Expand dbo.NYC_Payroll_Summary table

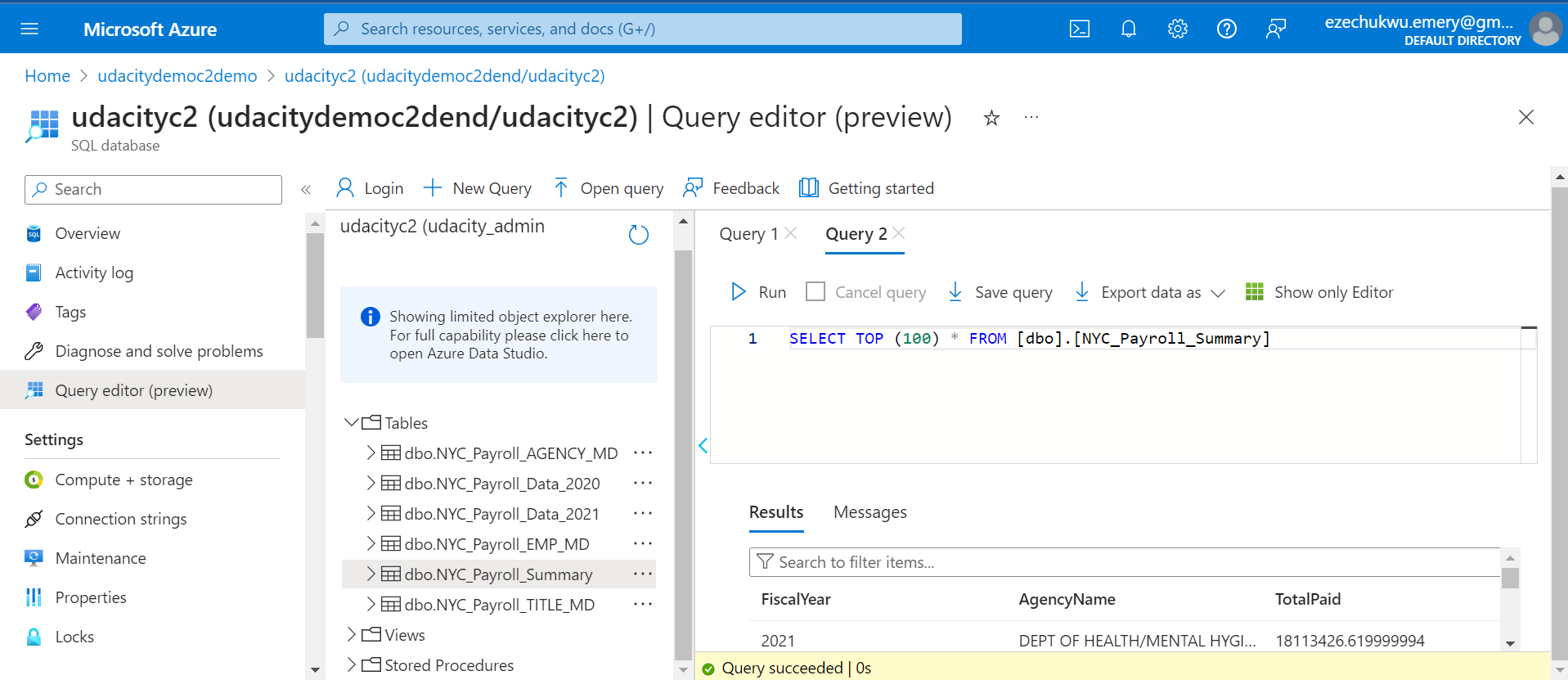(371, 574)
